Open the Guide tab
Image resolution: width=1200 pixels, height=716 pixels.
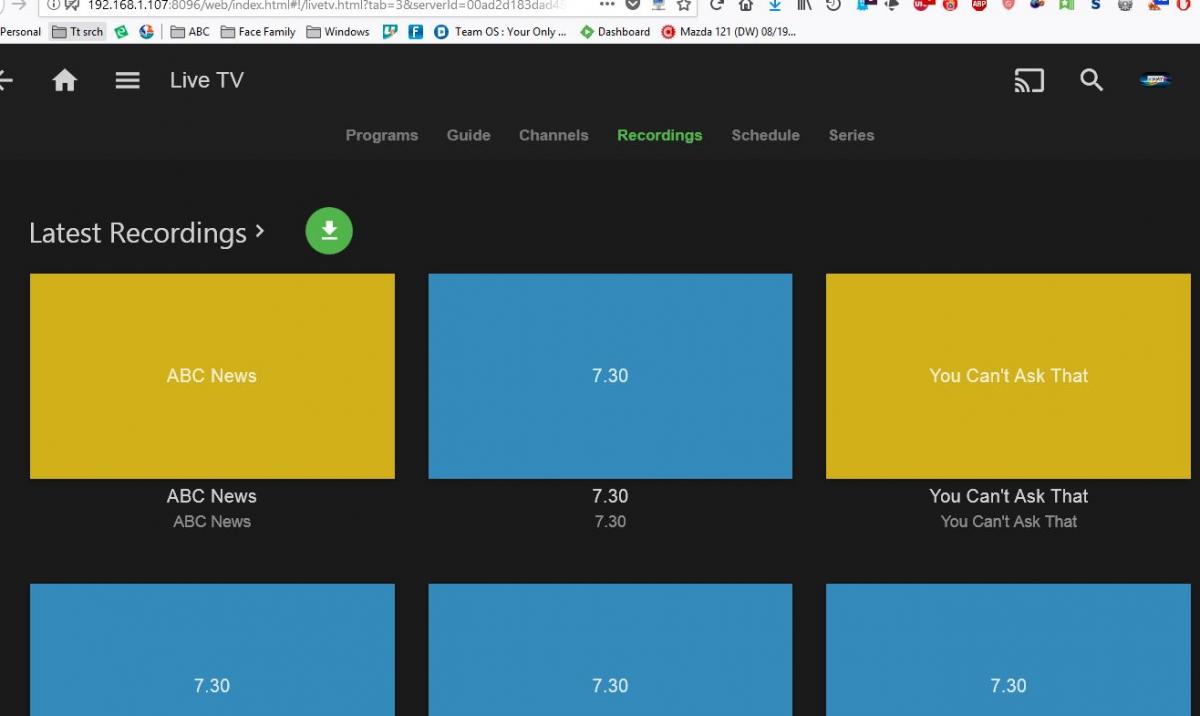point(468,135)
